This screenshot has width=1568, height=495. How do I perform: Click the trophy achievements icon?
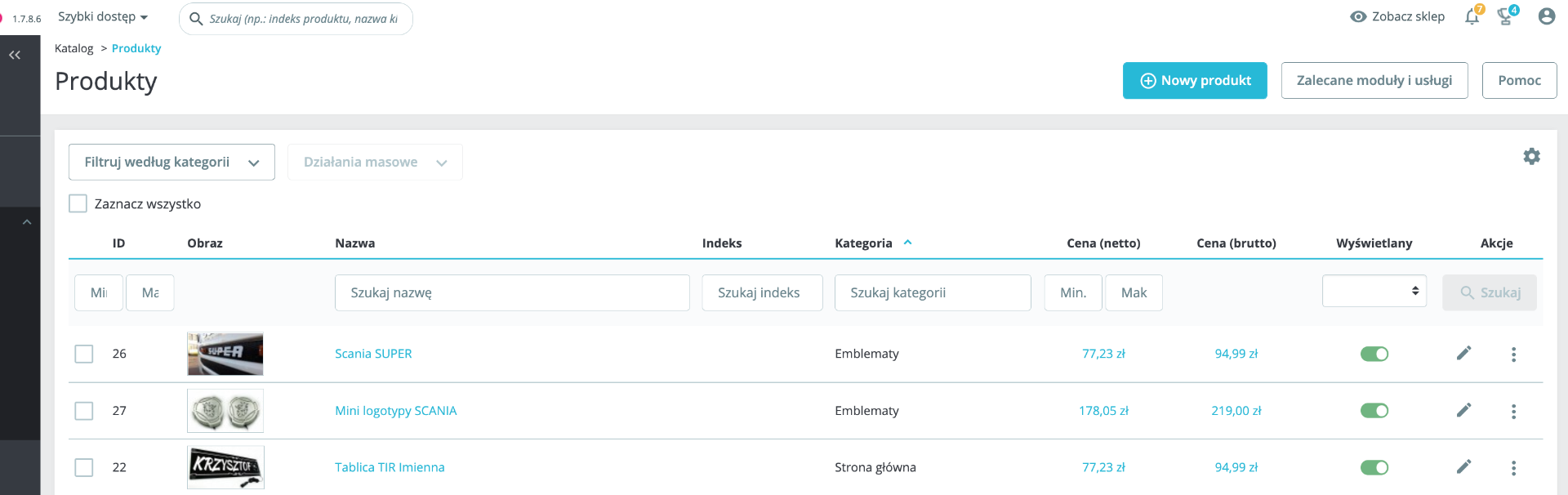1505,17
